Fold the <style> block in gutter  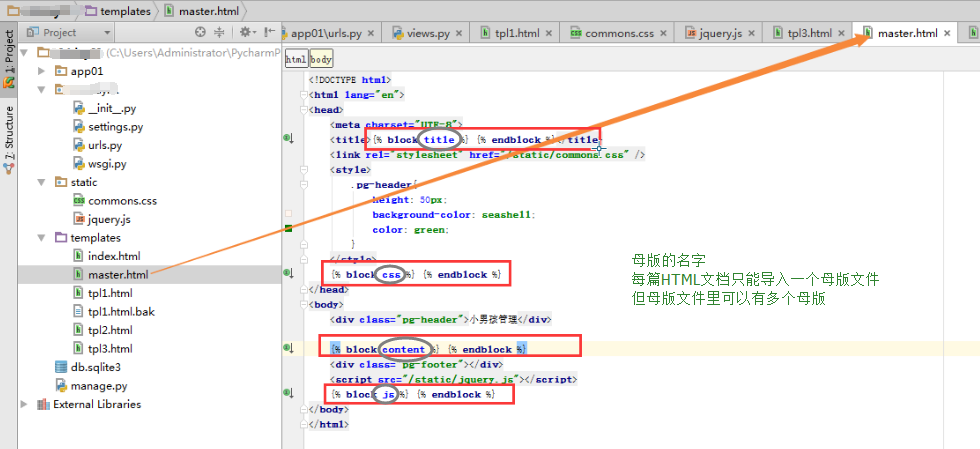(304, 169)
